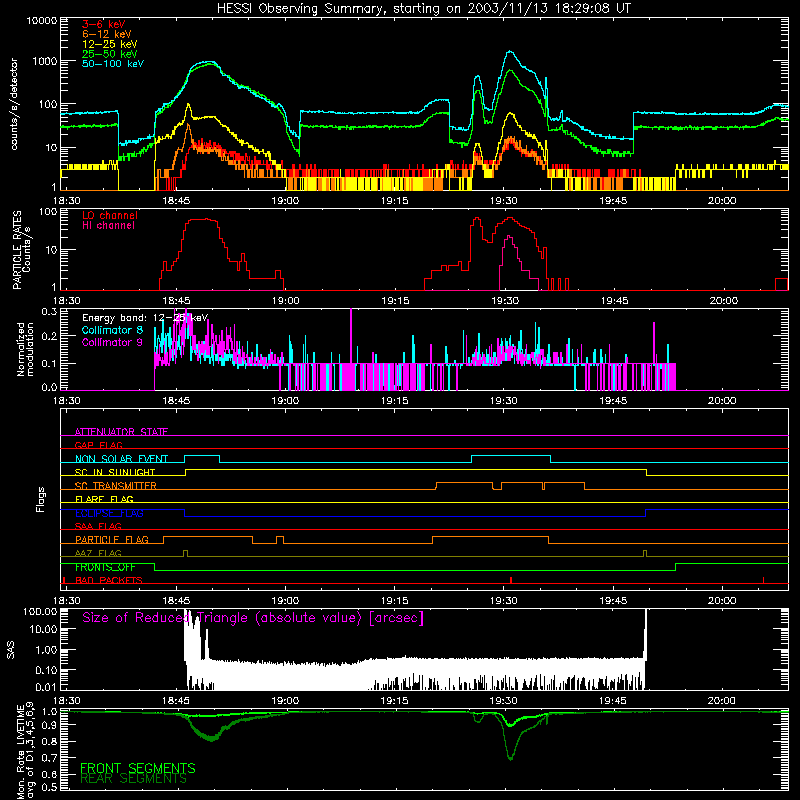Click 20:00 time label under the SAS panel
Viewport: 800px width, 800px height.
(722, 700)
